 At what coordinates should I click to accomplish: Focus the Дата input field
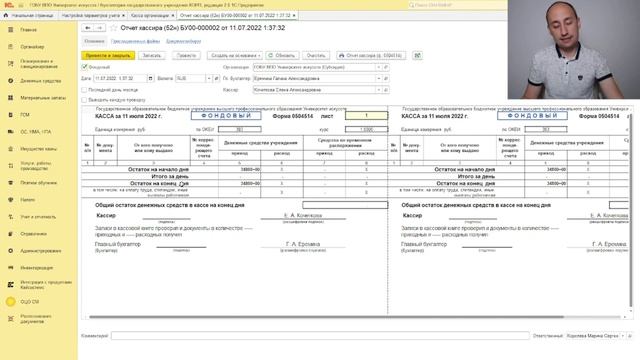(x=120, y=78)
